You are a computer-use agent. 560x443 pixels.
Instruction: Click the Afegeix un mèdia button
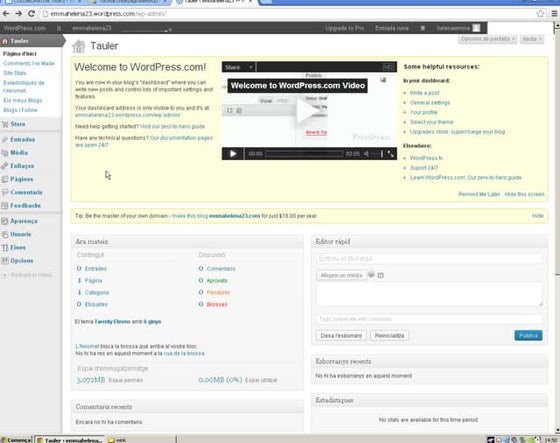[341, 275]
